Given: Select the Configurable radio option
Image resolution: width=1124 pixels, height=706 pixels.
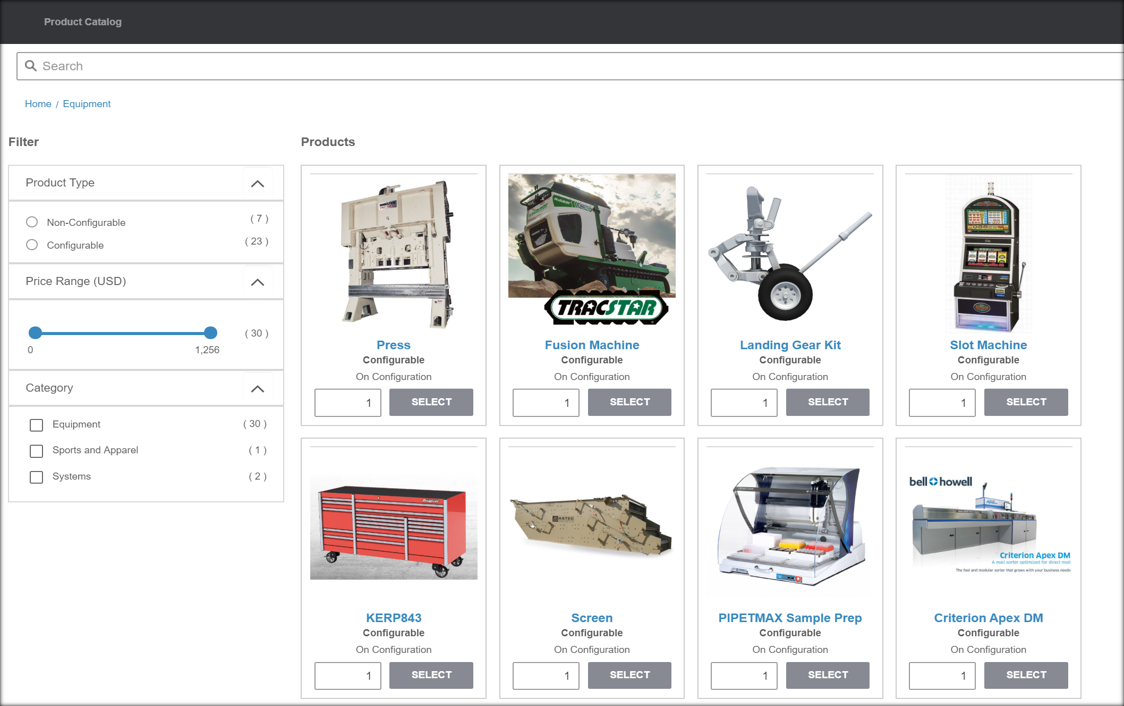Looking at the screenshot, I should point(32,244).
